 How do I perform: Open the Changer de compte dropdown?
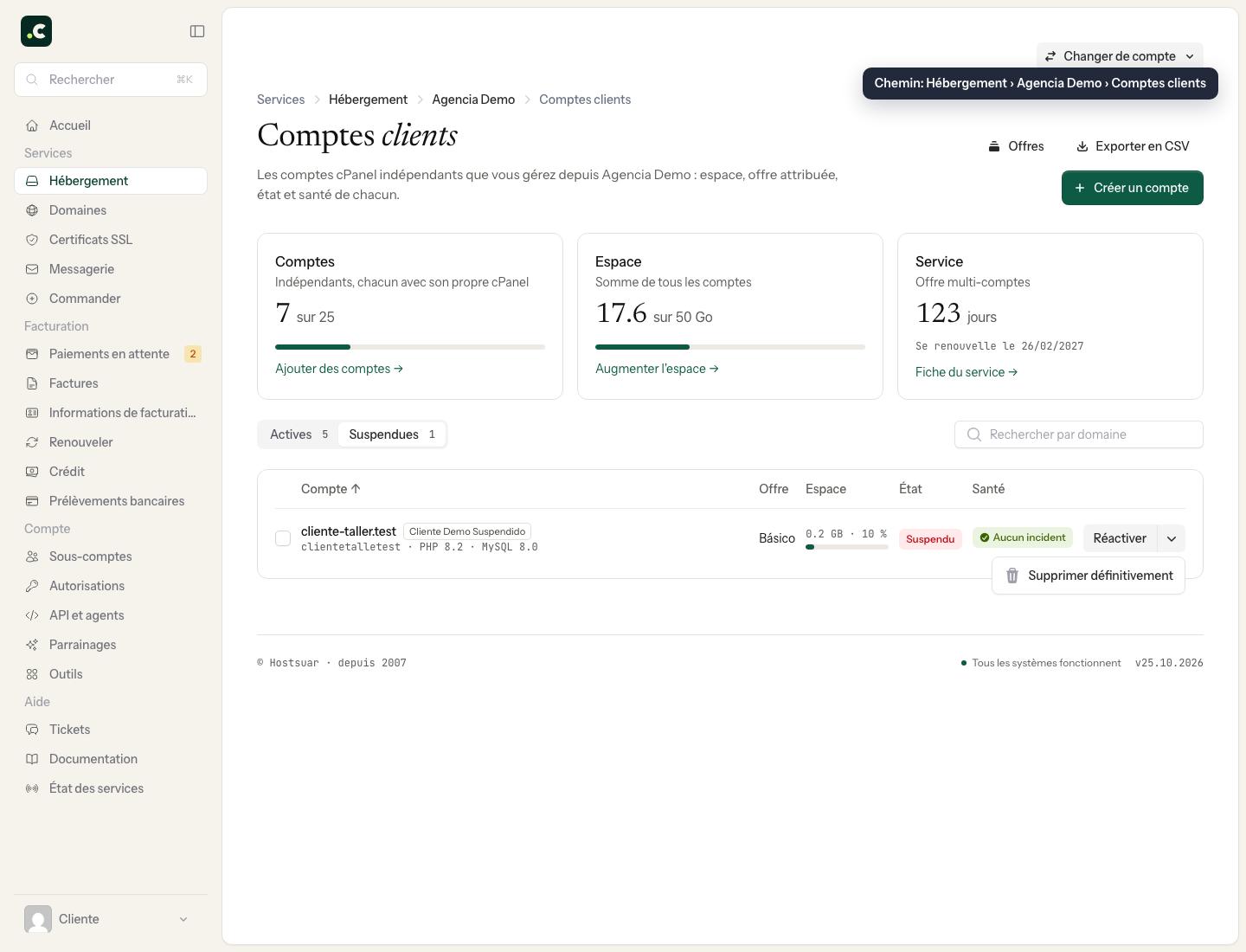[x=1120, y=56]
